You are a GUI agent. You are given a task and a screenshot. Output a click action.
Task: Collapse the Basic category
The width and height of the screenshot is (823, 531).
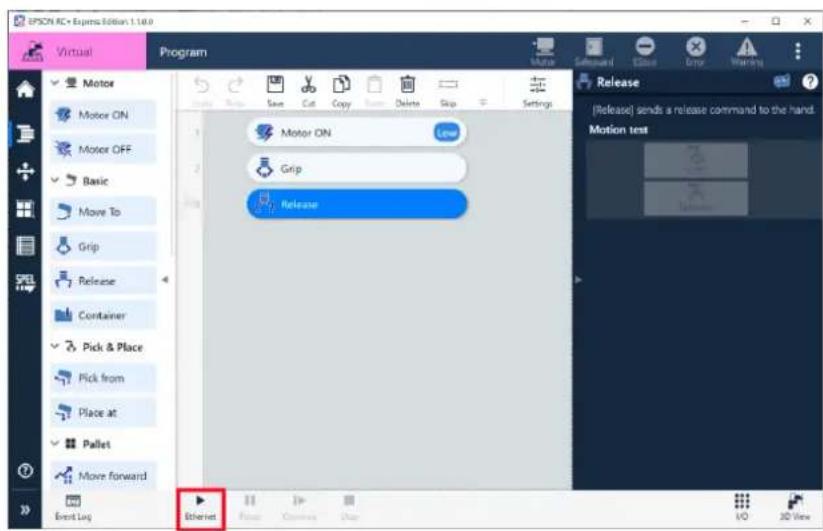pyautogui.click(x=55, y=180)
